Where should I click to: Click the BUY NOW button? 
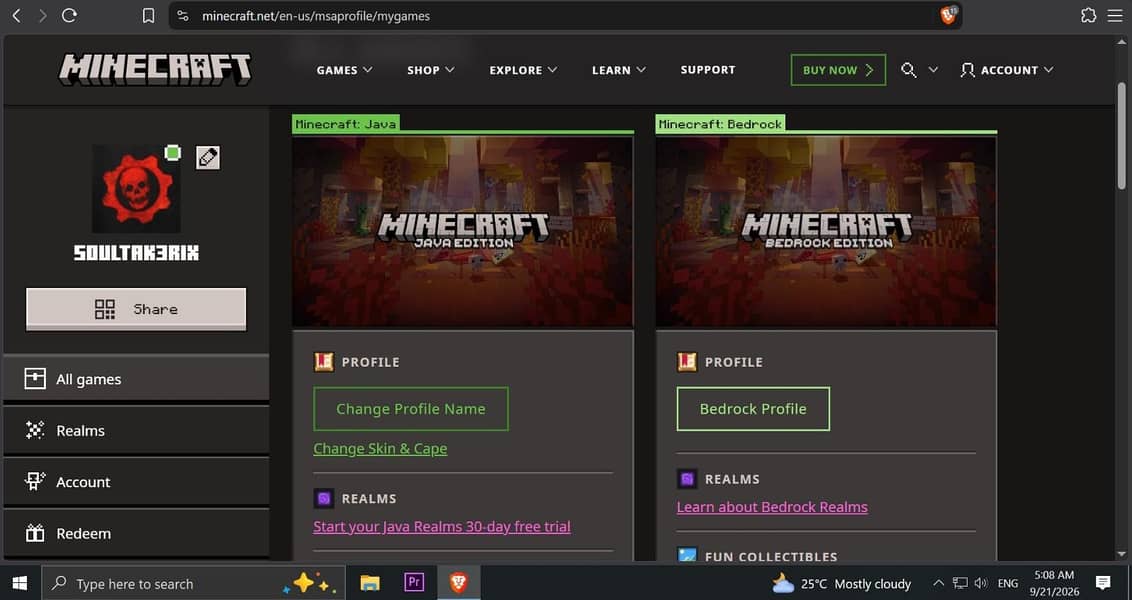coord(838,70)
